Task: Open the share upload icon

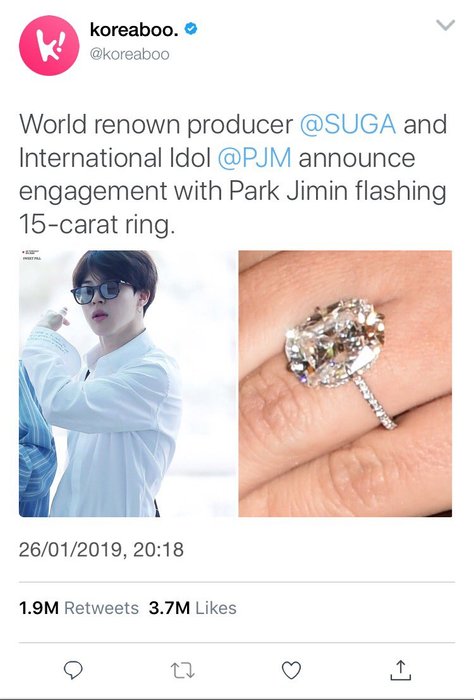Action: pyautogui.click(x=400, y=670)
